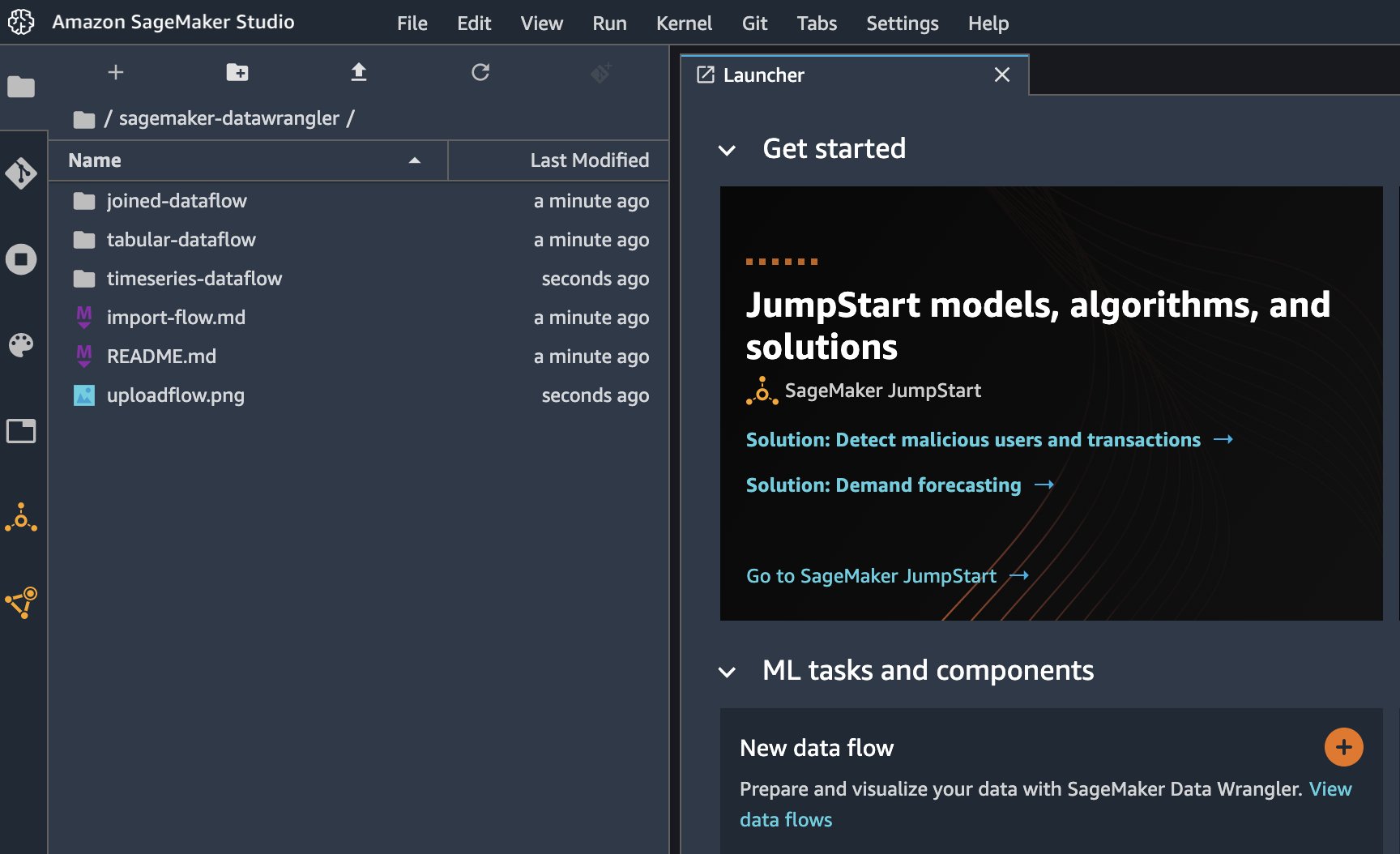Click the SageMaker Studio logo icon

point(21,22)
